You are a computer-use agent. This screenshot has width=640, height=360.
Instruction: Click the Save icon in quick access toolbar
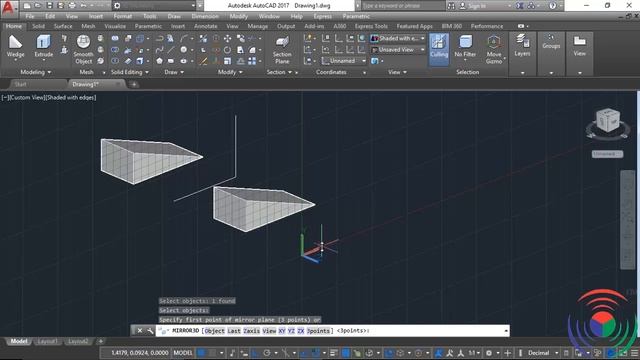click(x=49, y=6)
